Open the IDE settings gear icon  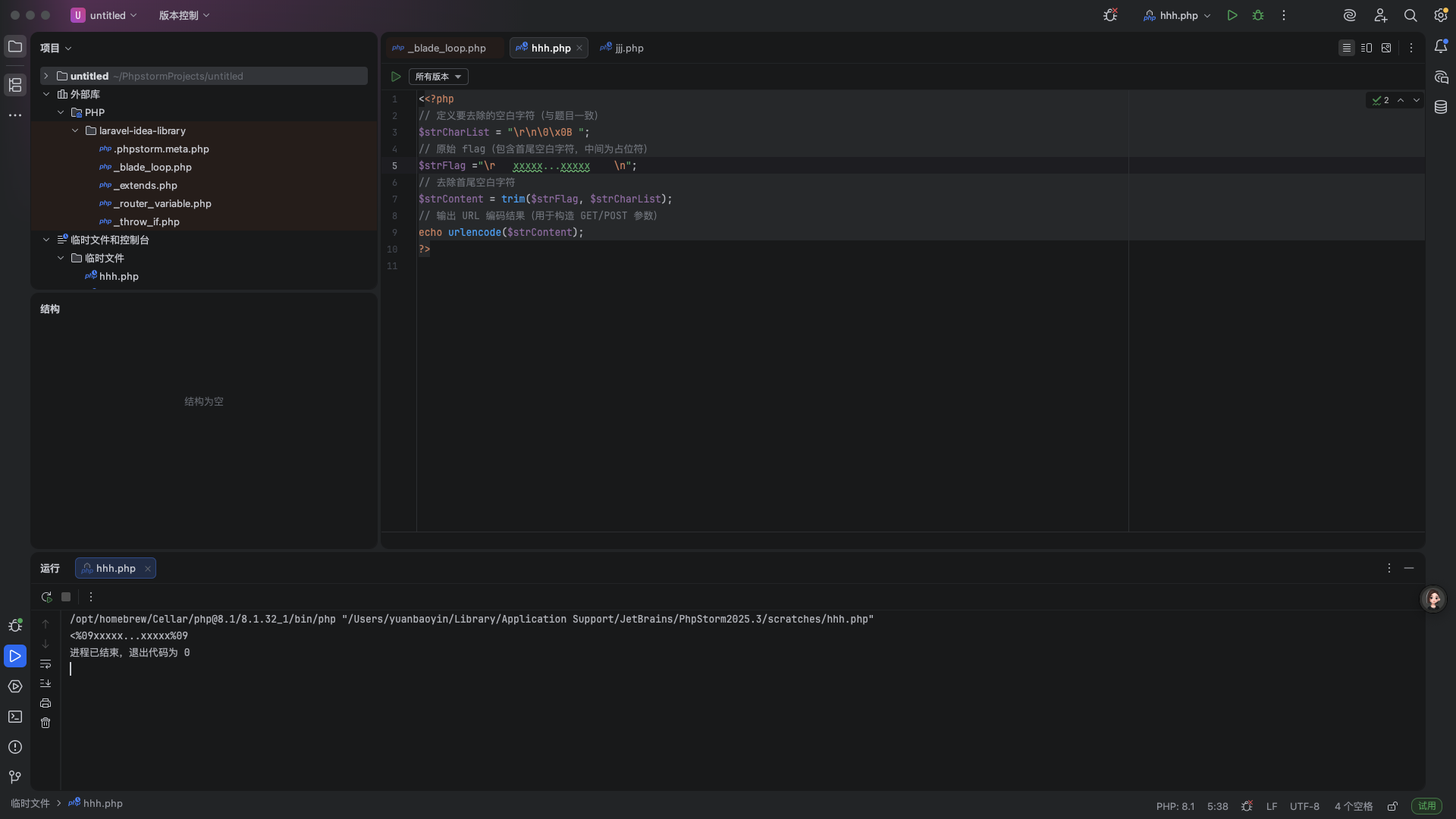(x=1440, y=15)
